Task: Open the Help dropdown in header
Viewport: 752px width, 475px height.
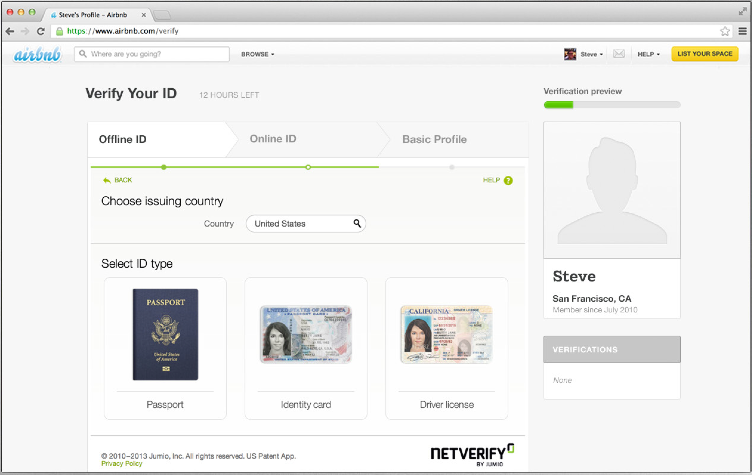Action: [x=648, y=54]
